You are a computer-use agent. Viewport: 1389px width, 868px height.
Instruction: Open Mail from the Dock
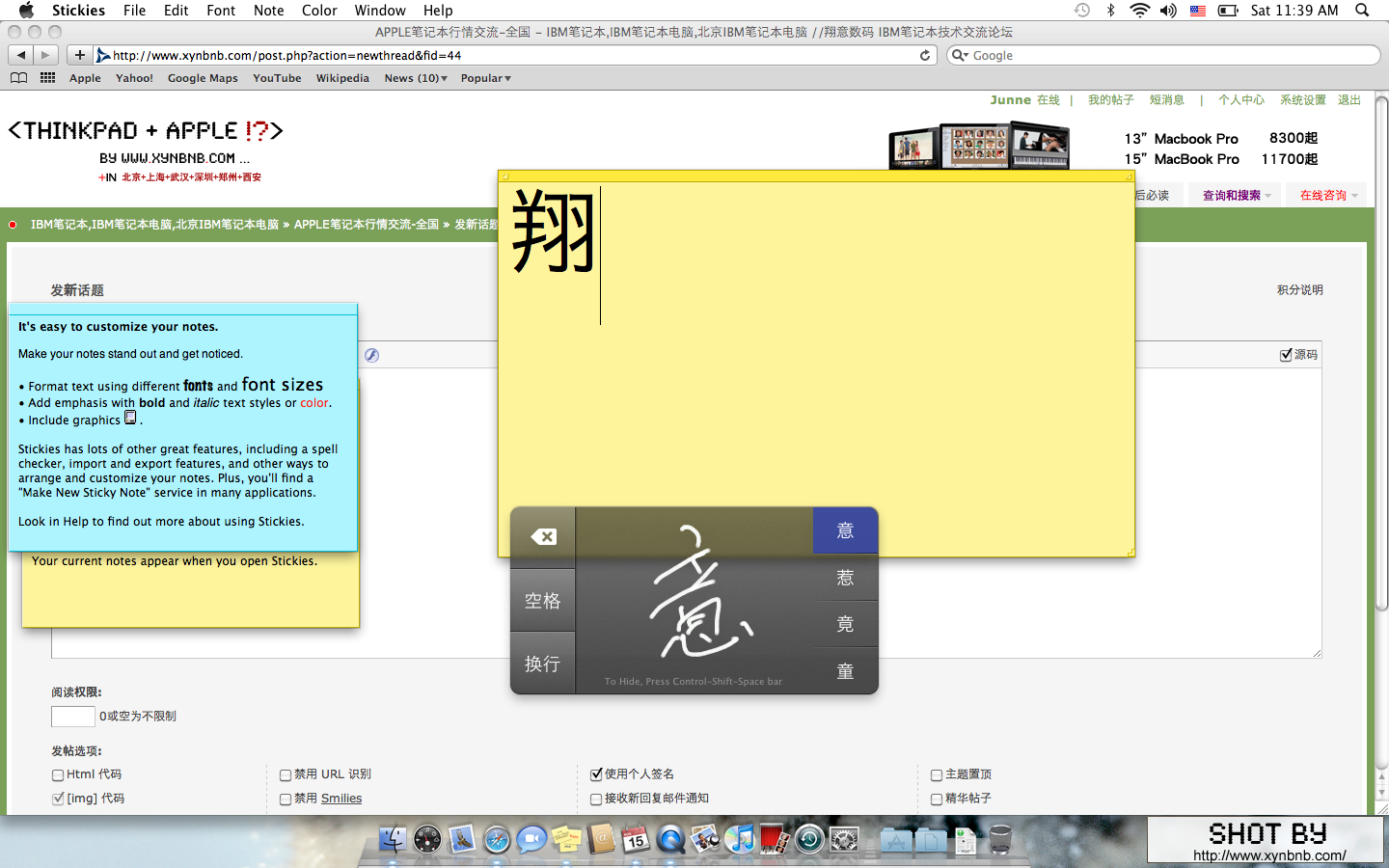tap(462, 839)
